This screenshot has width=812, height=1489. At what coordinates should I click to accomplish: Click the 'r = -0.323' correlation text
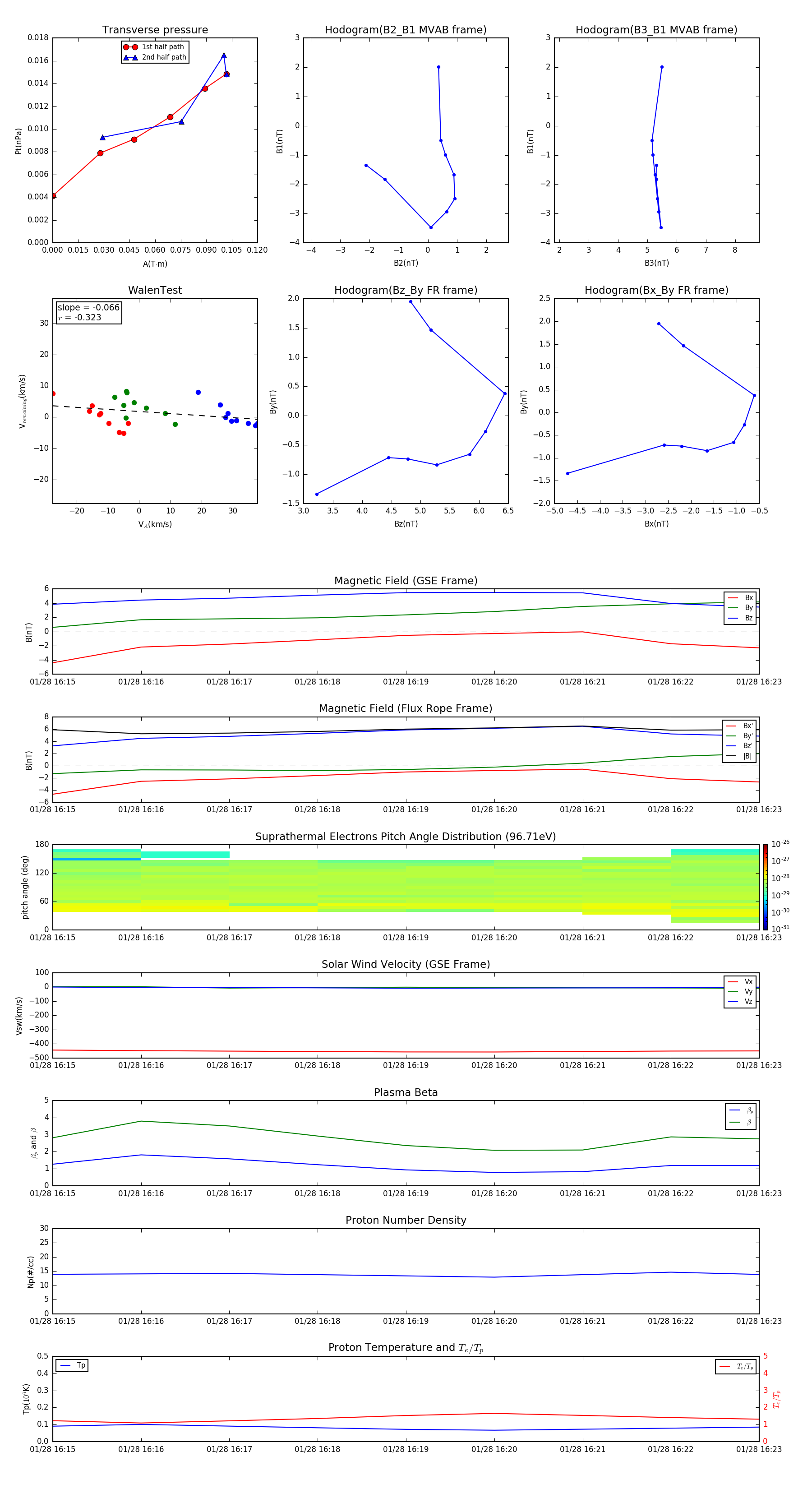pyautogui.click(x=80, y=317)
